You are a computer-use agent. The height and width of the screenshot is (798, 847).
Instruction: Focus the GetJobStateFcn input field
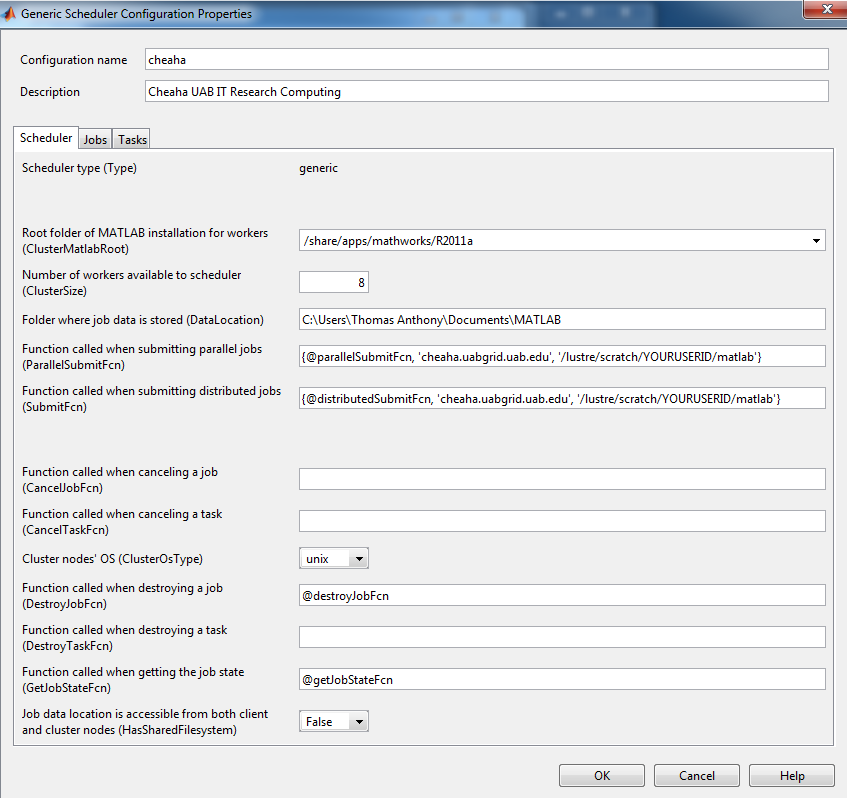pyautogui.click(x=562, y=679)
